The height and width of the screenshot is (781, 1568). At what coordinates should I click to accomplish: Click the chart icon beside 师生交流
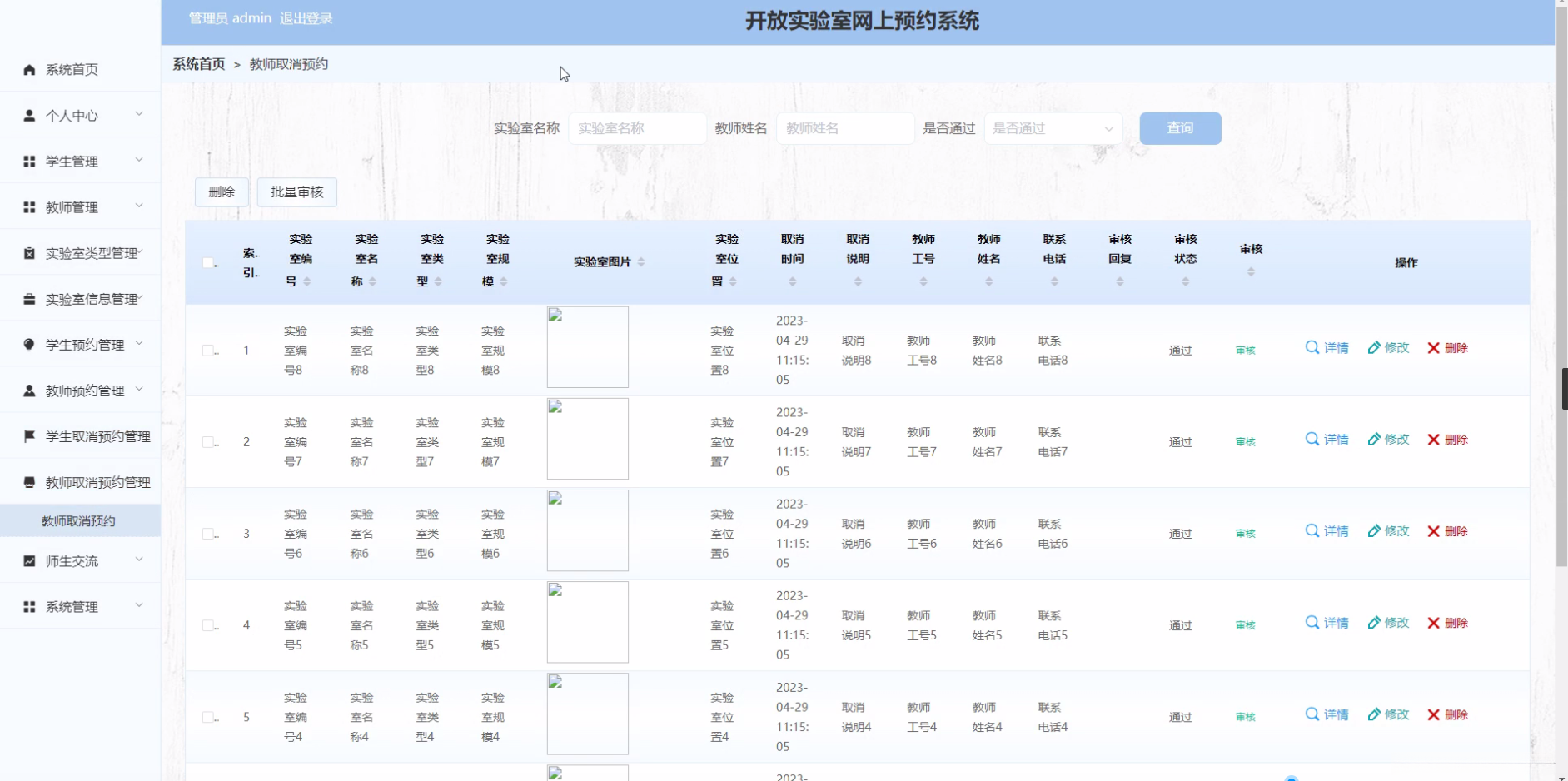click(x=29, y=561)
